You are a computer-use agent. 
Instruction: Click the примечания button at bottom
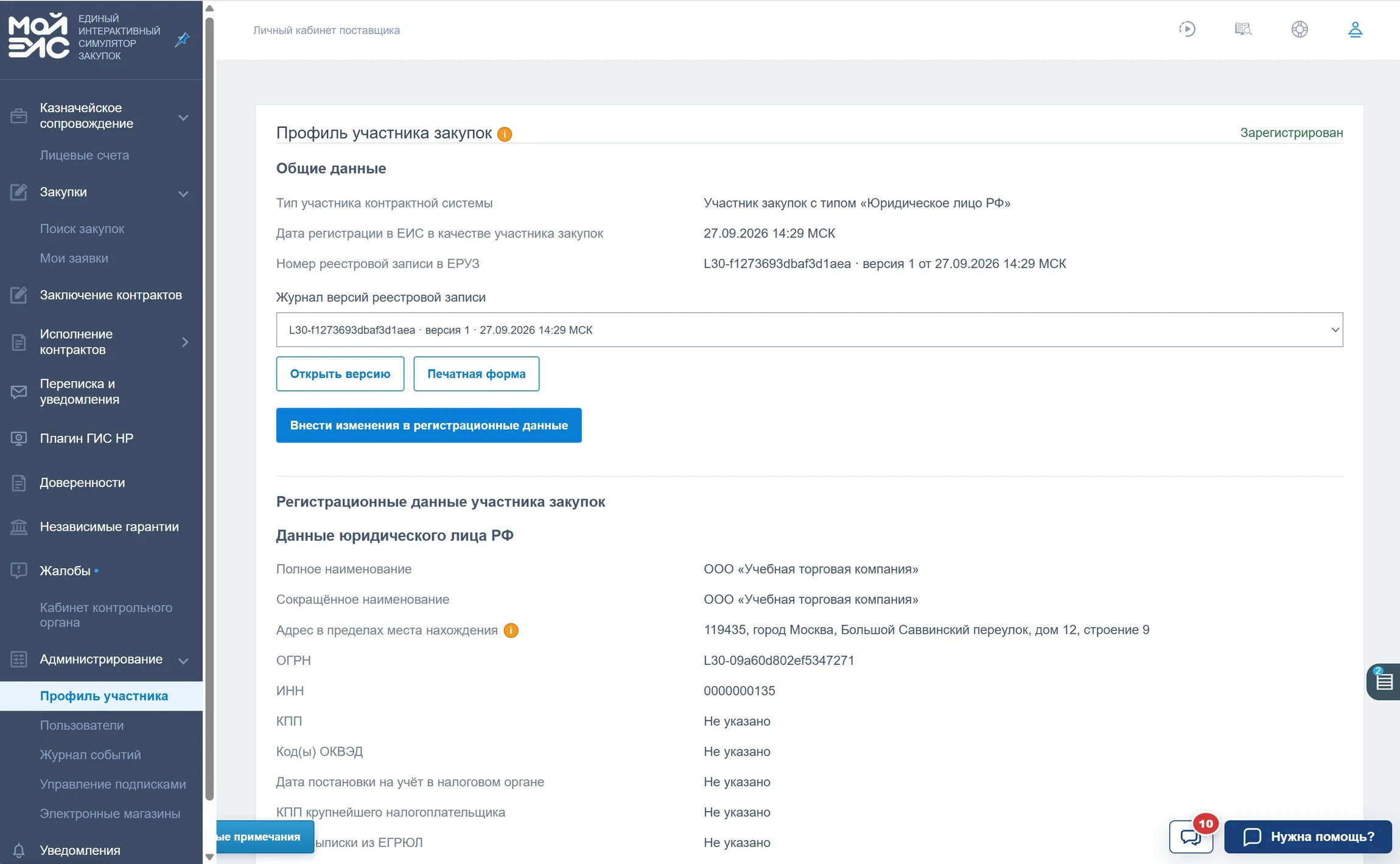265,837
